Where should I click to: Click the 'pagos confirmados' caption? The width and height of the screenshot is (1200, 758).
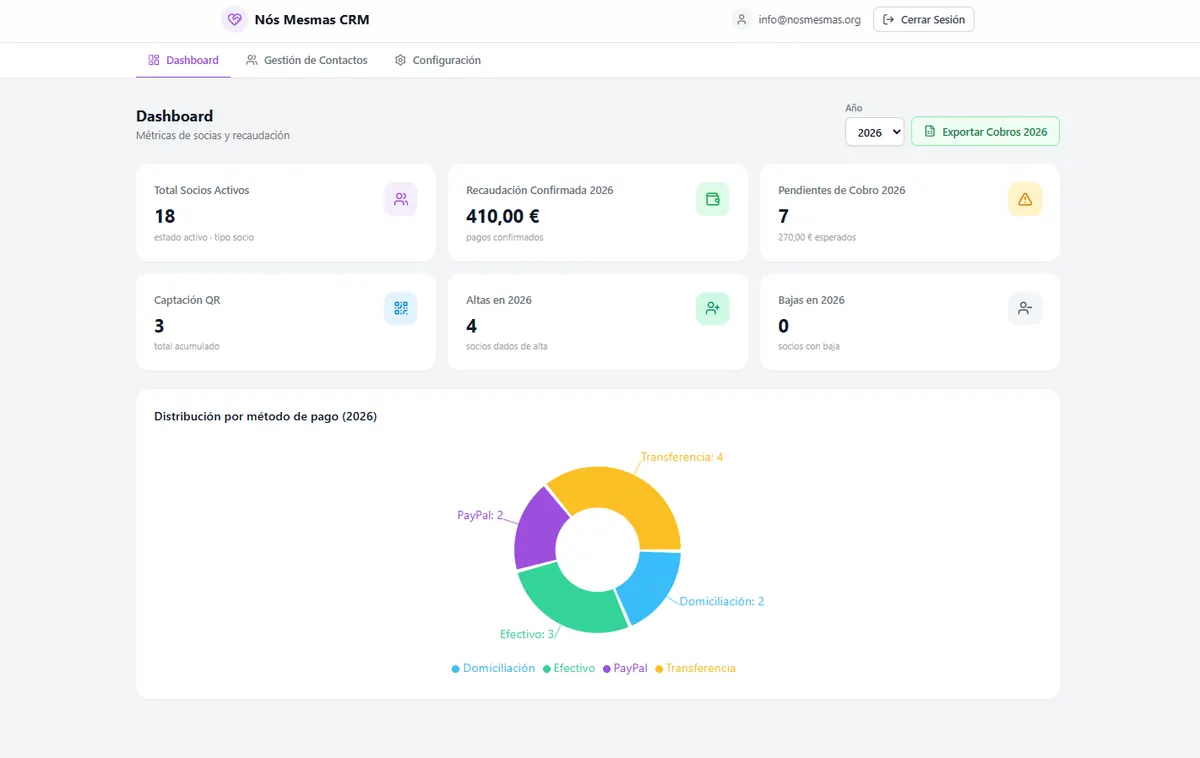pyautogui.click(x=505, y=238)
